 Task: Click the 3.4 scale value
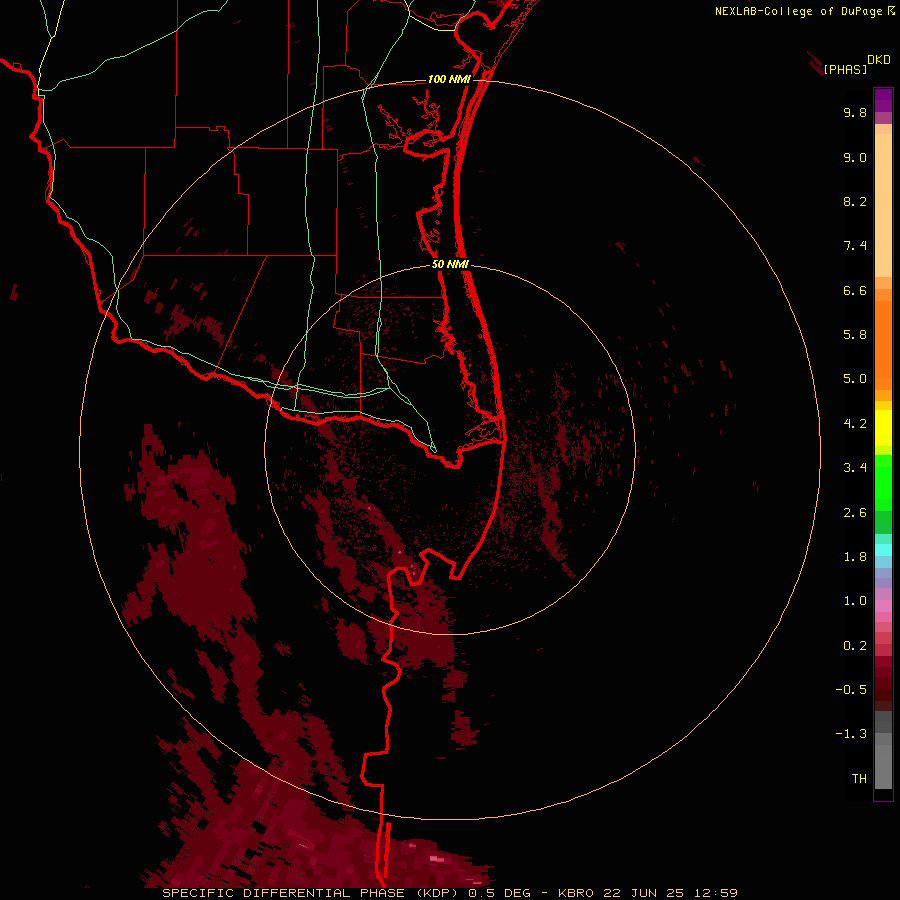tap(855, 468)
